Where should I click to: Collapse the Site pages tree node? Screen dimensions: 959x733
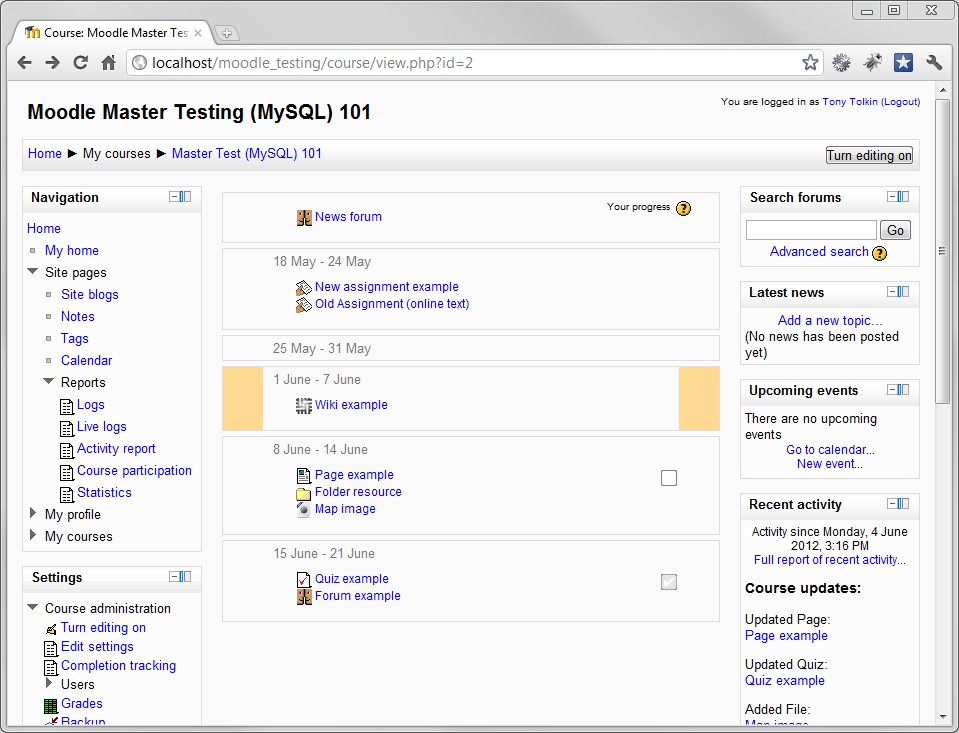[32, 271]
